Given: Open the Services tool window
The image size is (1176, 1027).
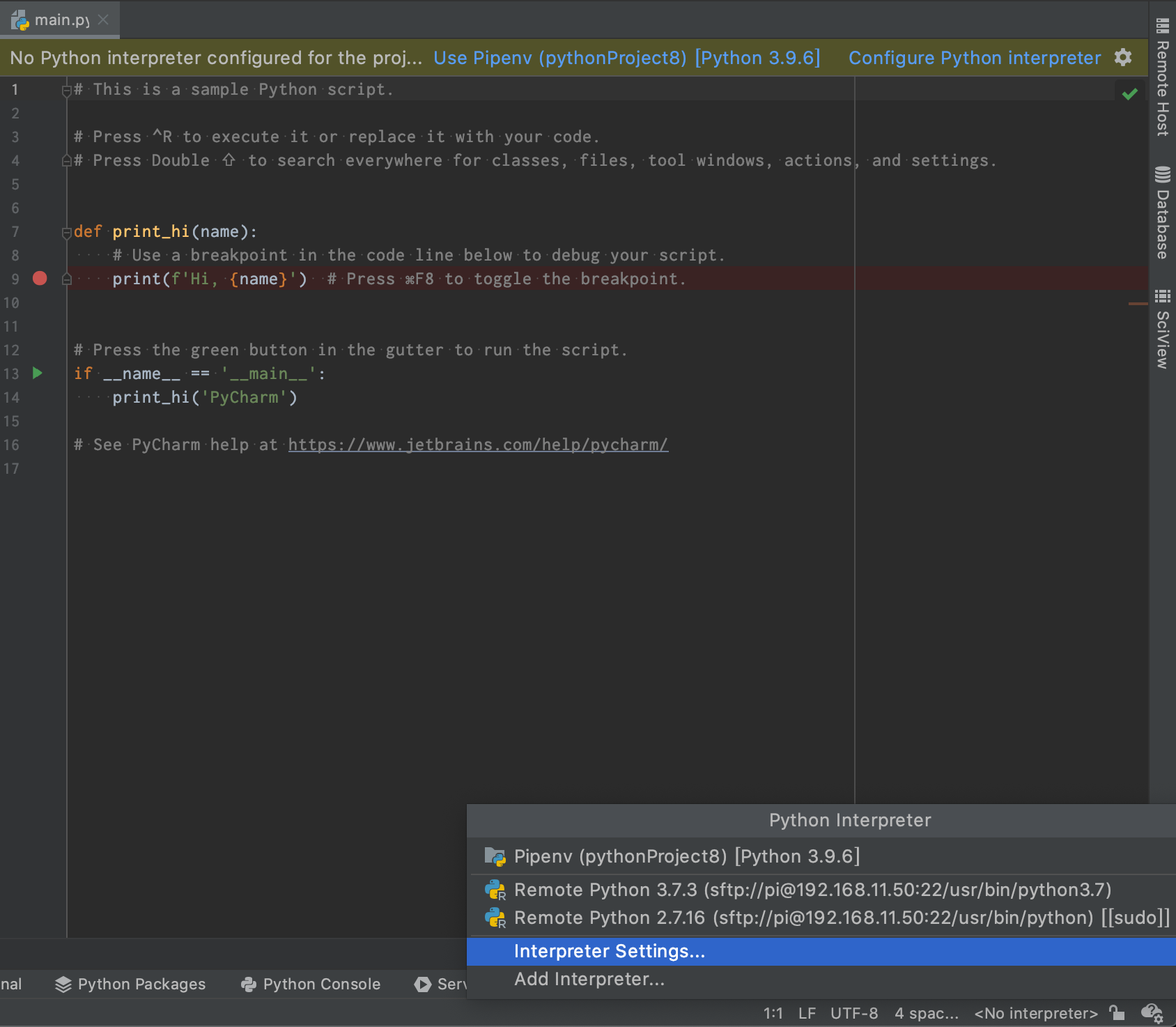Looking at the screenshot, I should pyautogui.click(x=440, y=984).
